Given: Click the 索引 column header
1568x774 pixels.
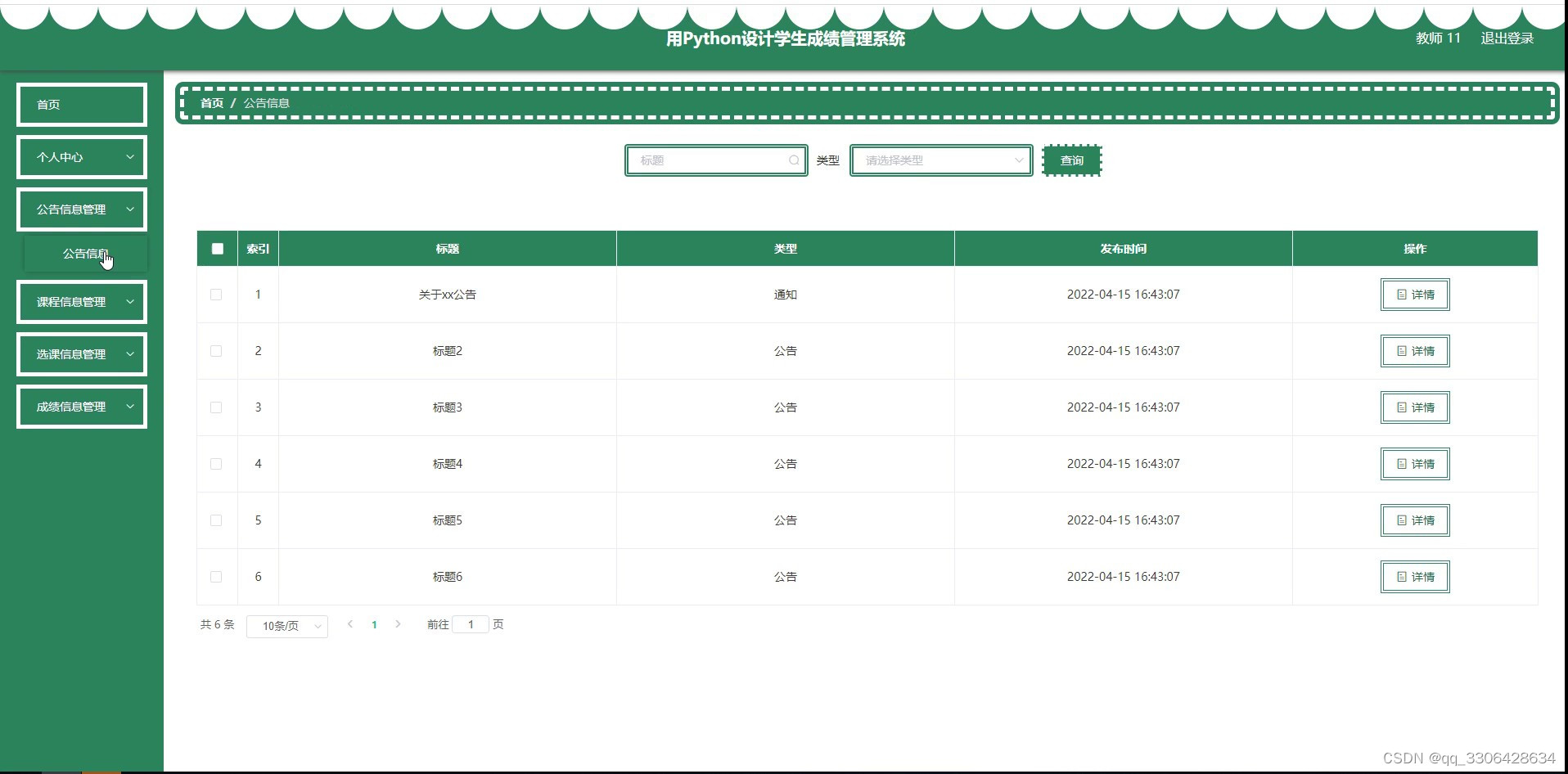Looking at the screenshot, I should coord(258,249).
